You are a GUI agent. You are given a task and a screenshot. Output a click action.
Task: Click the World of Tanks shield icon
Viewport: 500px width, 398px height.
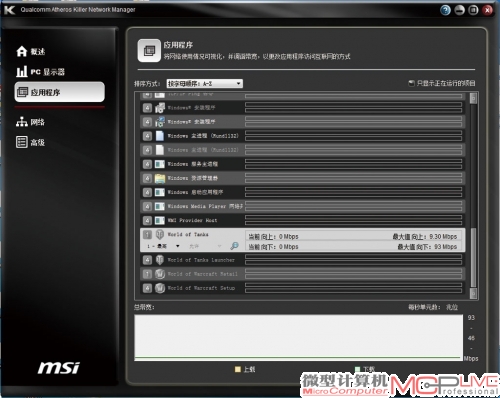click(x=160, y=235)
